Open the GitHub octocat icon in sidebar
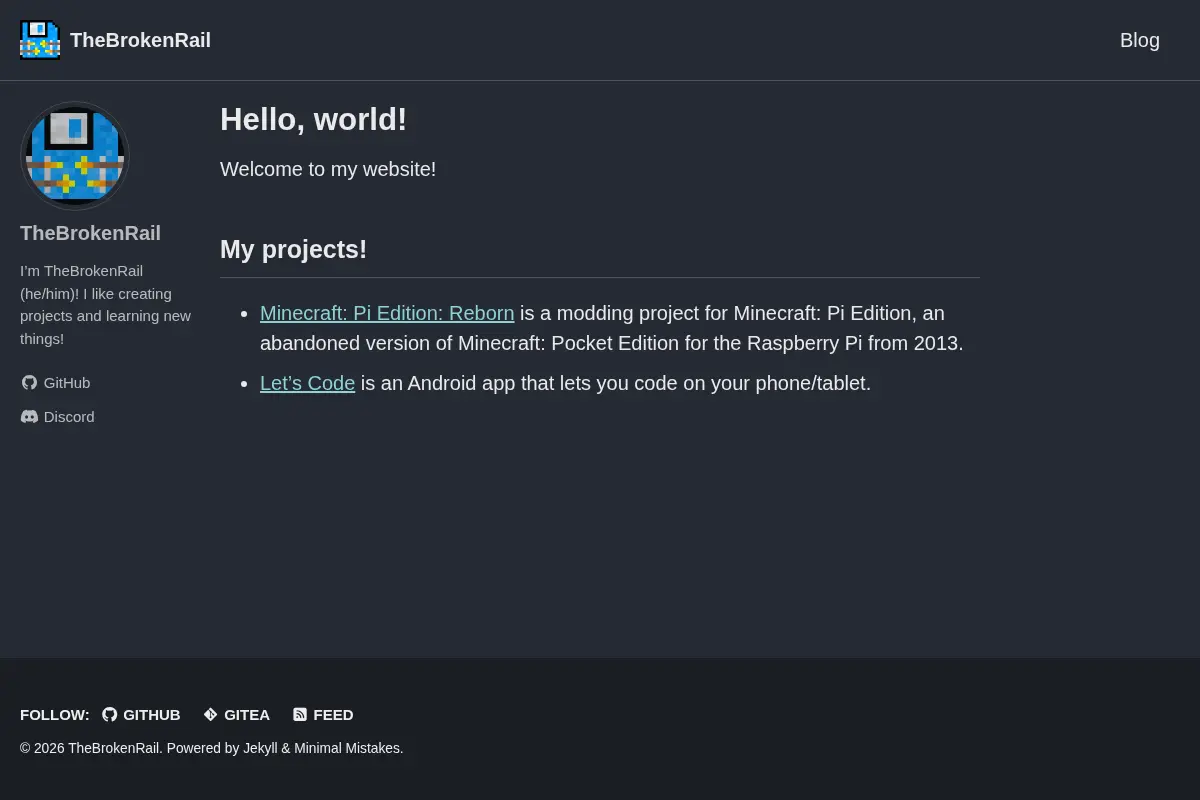The image size is (1200, 800). [30, 383]
